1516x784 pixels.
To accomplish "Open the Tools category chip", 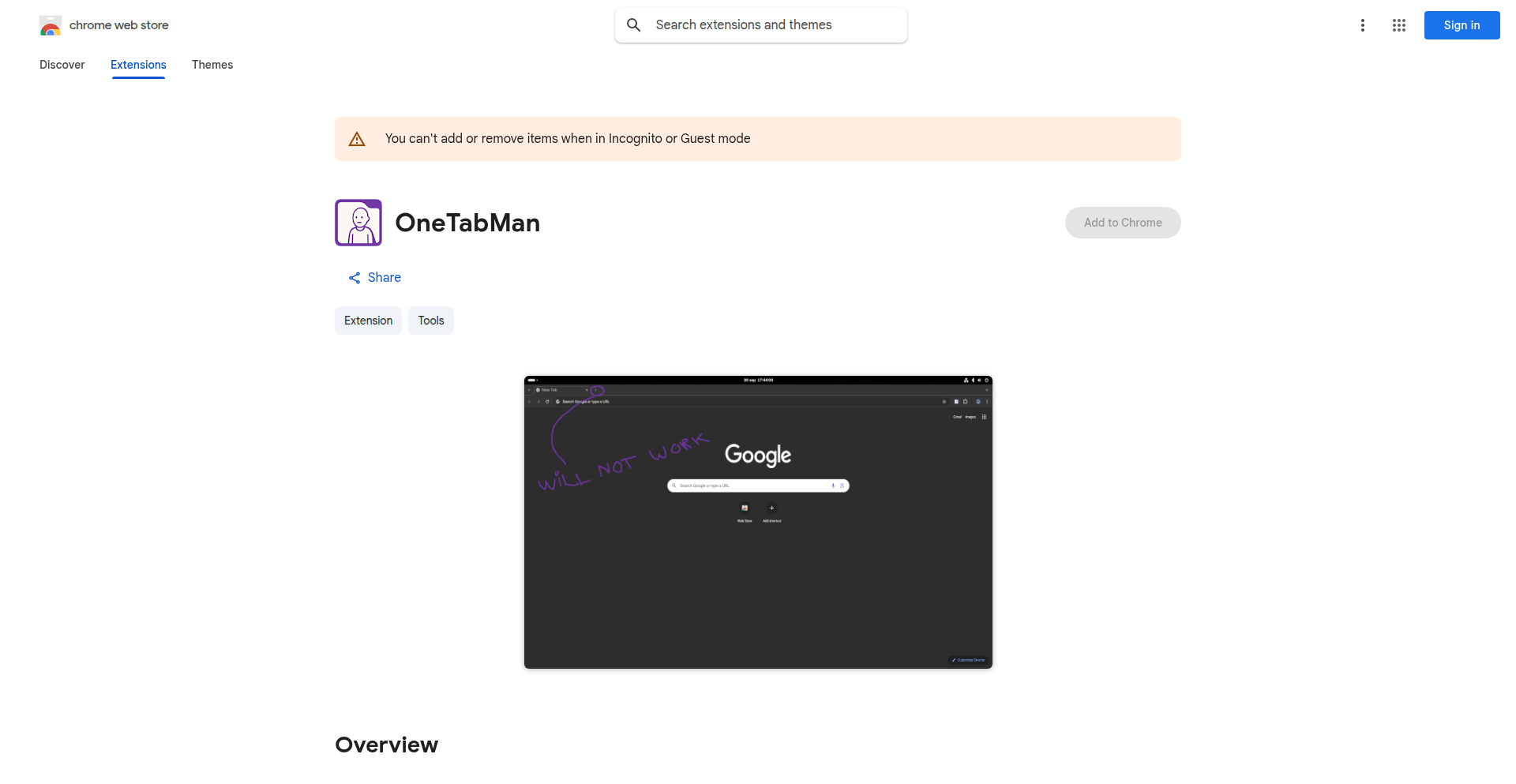I will tap(431, 321).
